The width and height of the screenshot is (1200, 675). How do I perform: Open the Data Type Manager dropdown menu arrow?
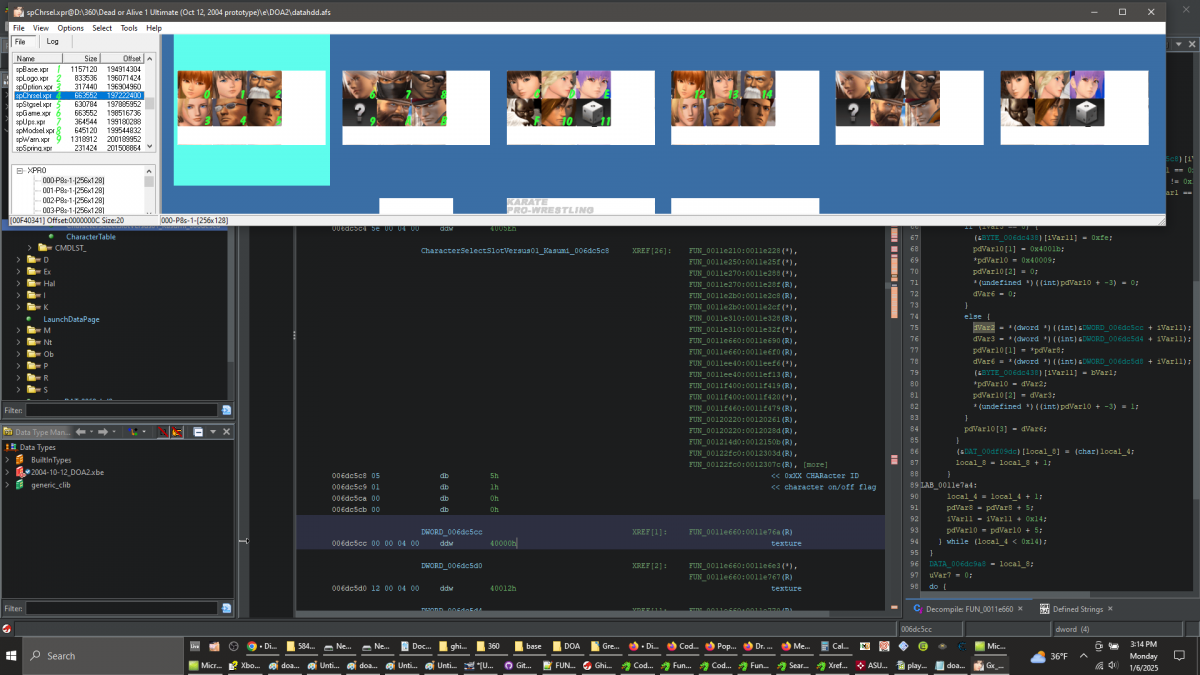[x=213, y=432]
